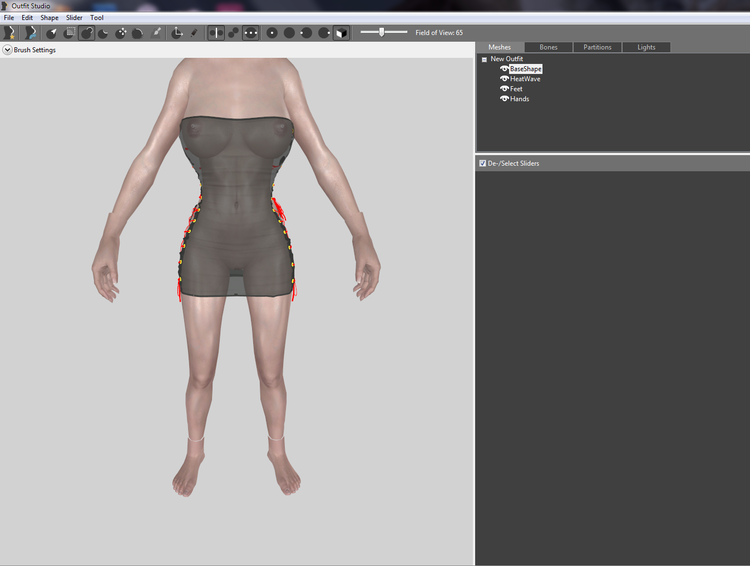The image size is (750, 566).
Task: Open the Slider menu
Action: click(x=74, y=18)
